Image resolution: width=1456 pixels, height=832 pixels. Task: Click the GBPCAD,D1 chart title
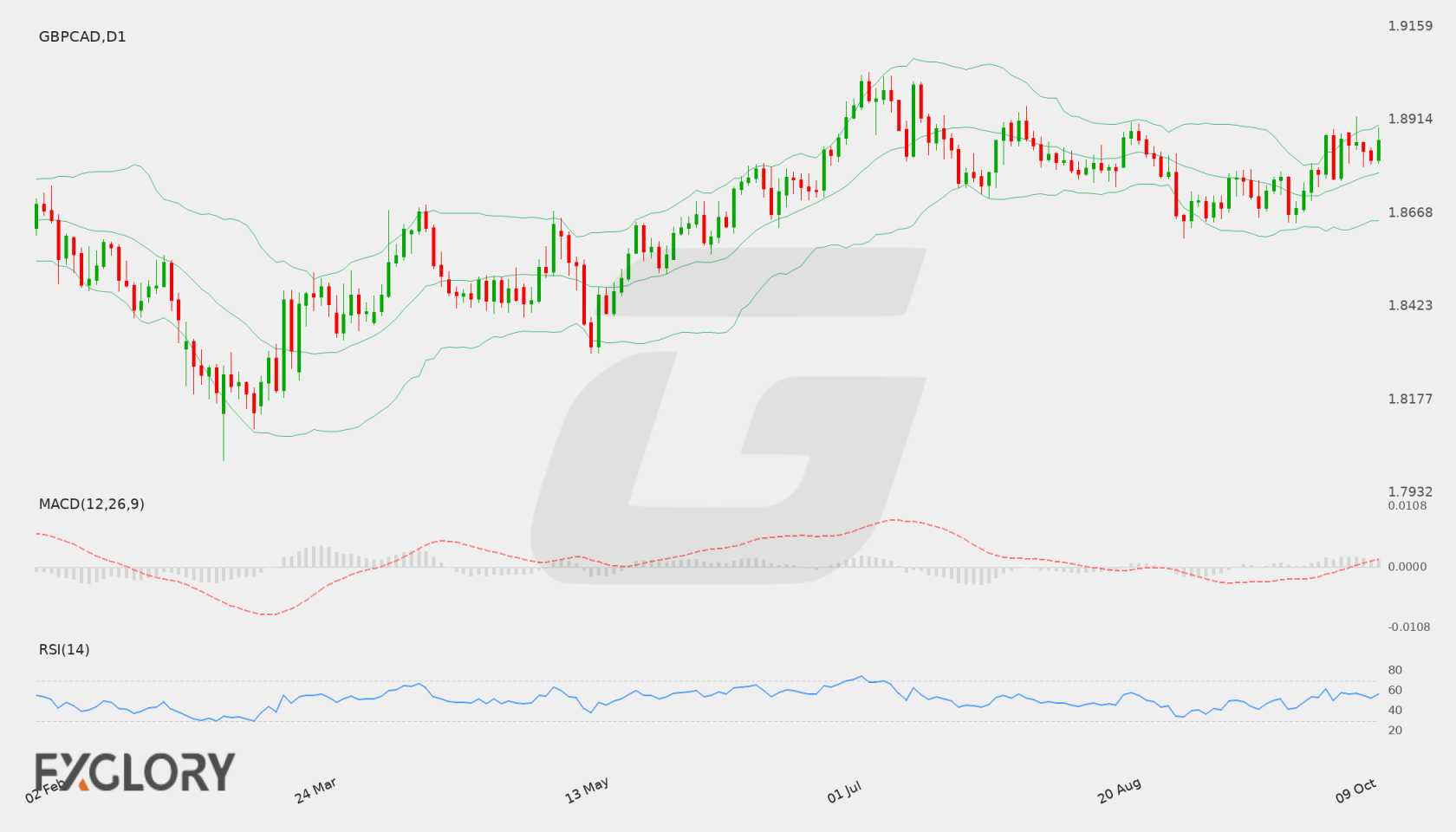(82, 36)
